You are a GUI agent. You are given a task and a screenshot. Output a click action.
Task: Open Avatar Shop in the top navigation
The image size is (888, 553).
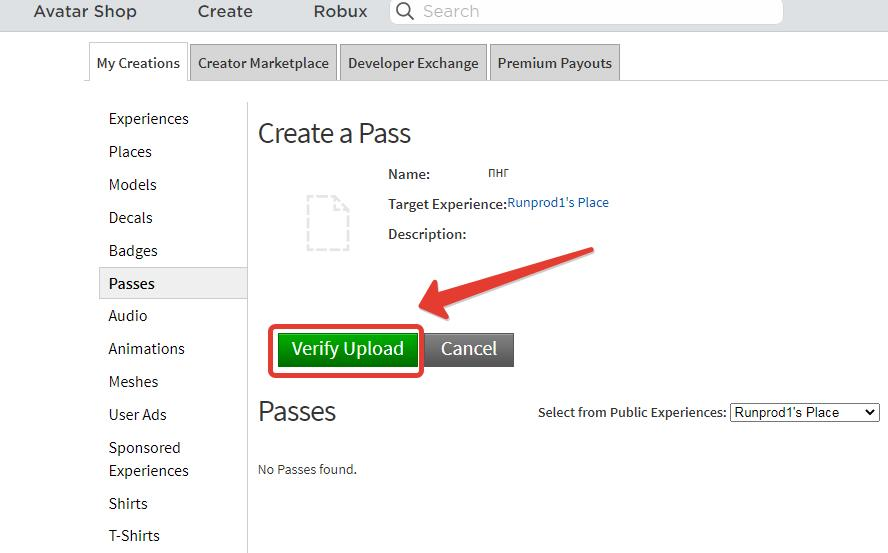pos(85,12)
